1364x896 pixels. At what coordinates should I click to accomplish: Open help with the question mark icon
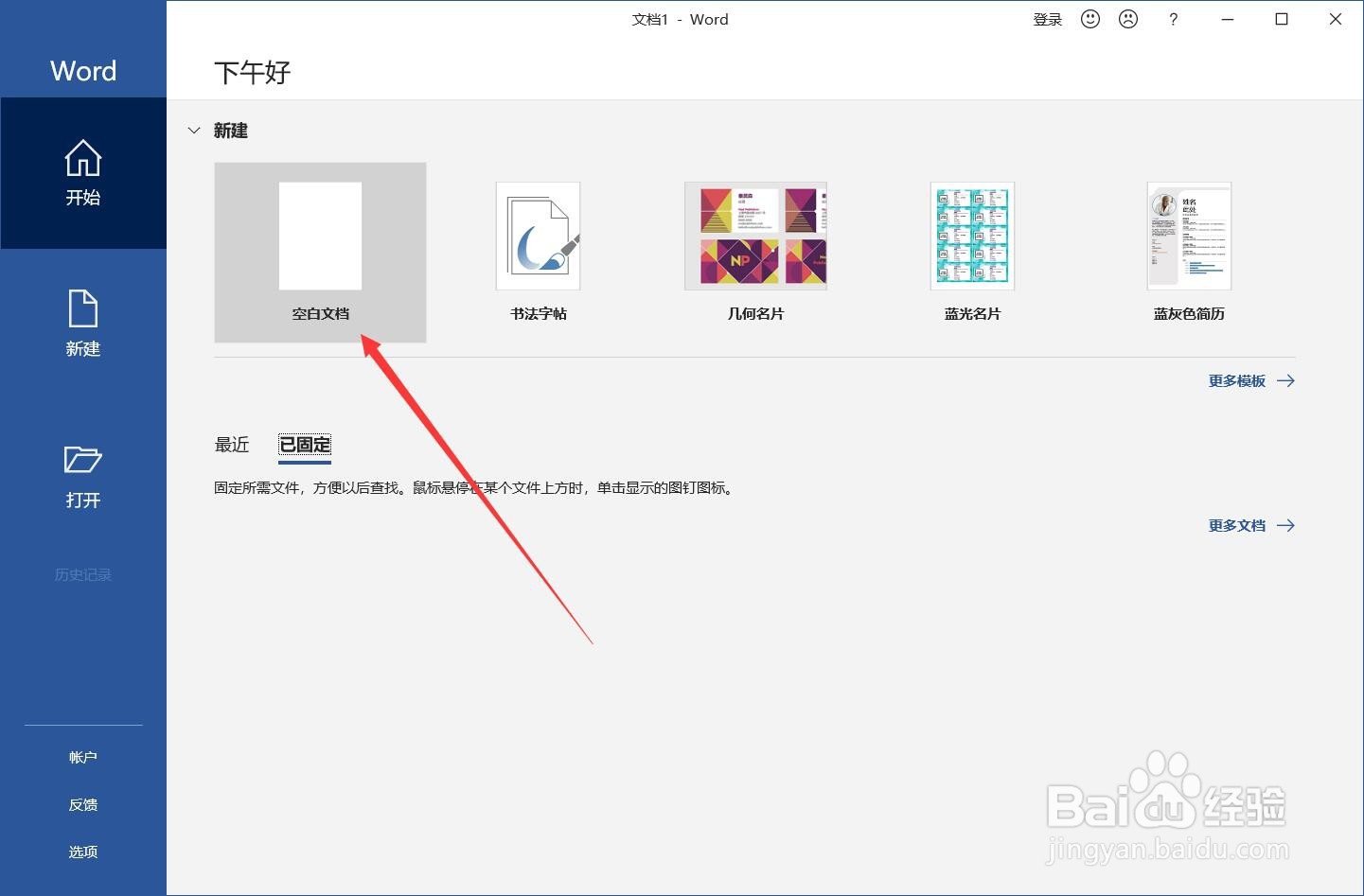[1174, 19]
